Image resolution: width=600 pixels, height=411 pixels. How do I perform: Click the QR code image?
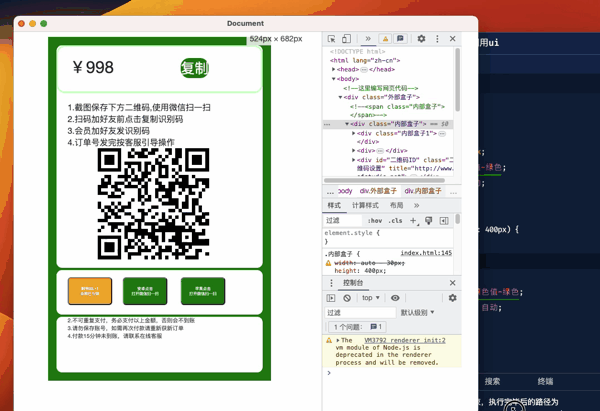[153, 204]
